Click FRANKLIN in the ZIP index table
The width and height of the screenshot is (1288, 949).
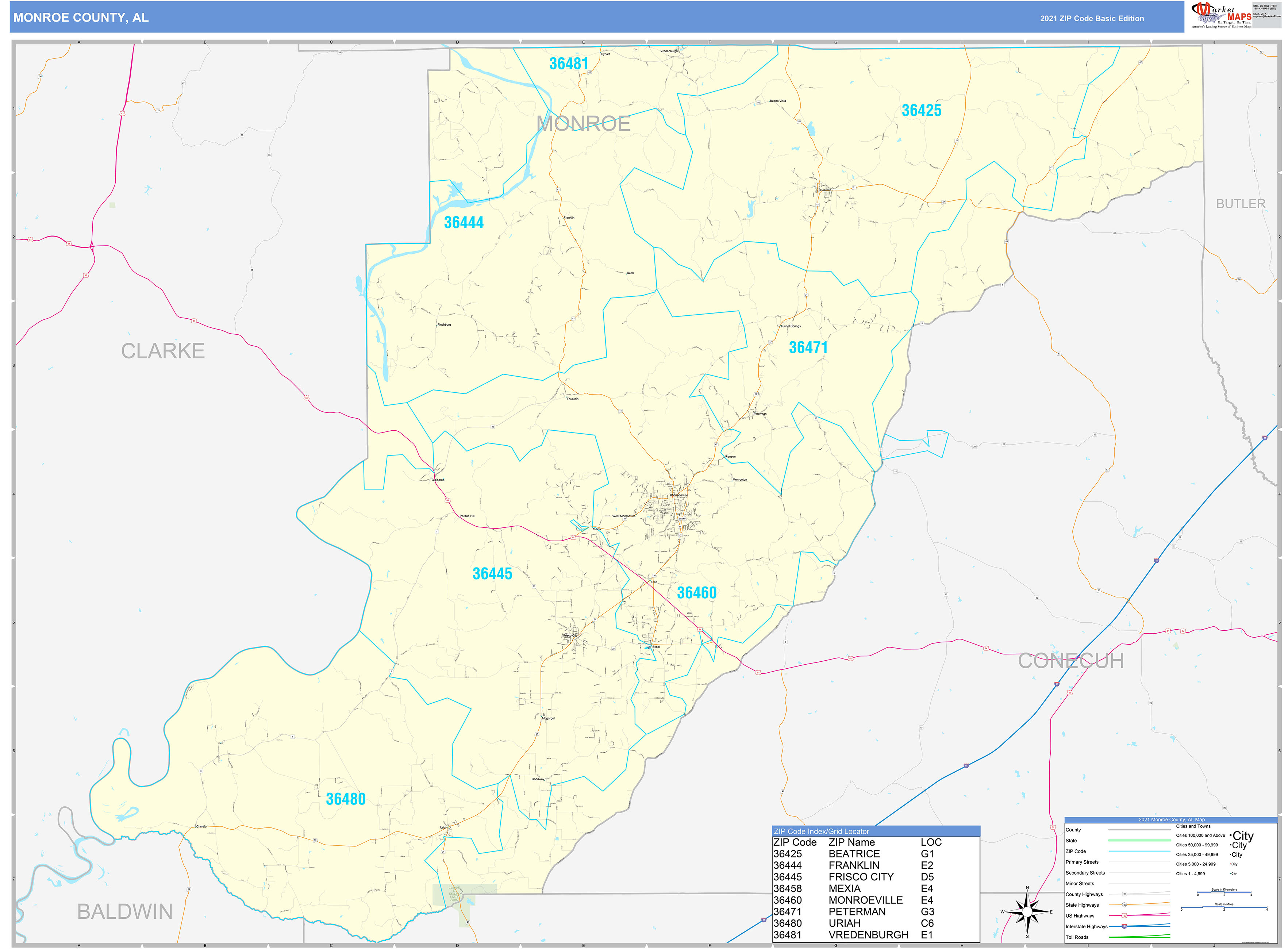click(854, 865)
